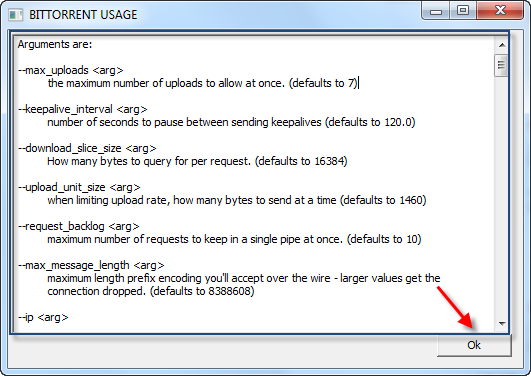The width and height of the screenshot is (531, 376).
Task: Click the 'connection dropped. (defaults to 8388608)' line
Action: pyautogui.click(x=151, y=291)
